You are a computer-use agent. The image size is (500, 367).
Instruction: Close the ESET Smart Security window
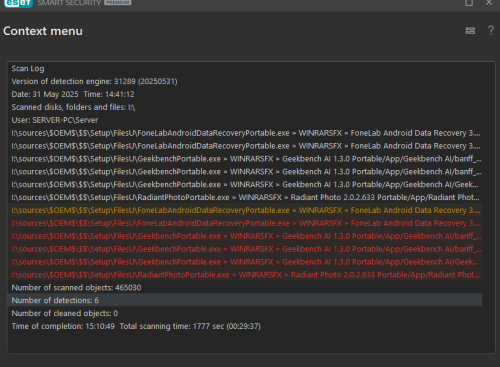point(489,3)
